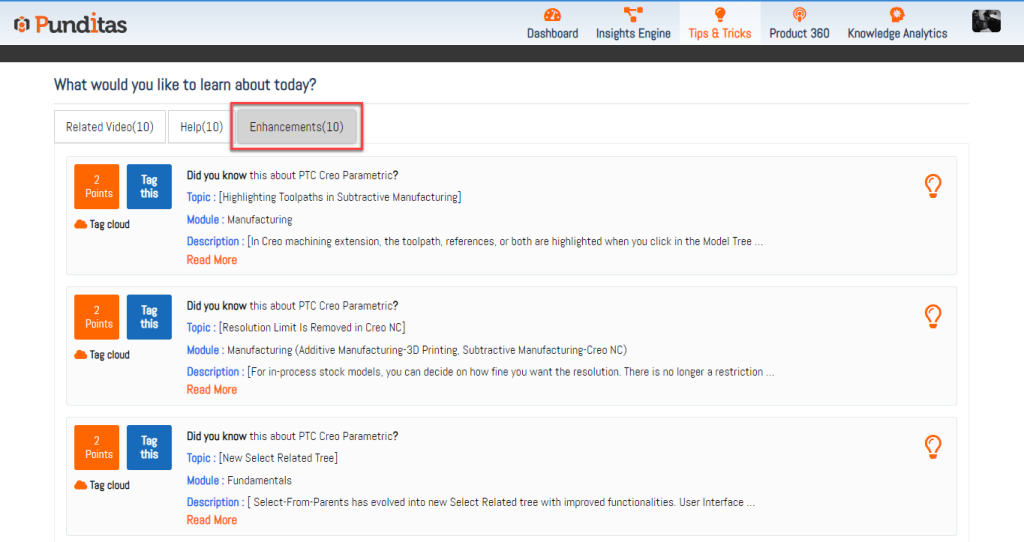Switch to the Related Video(10) tab

(109, 127)
